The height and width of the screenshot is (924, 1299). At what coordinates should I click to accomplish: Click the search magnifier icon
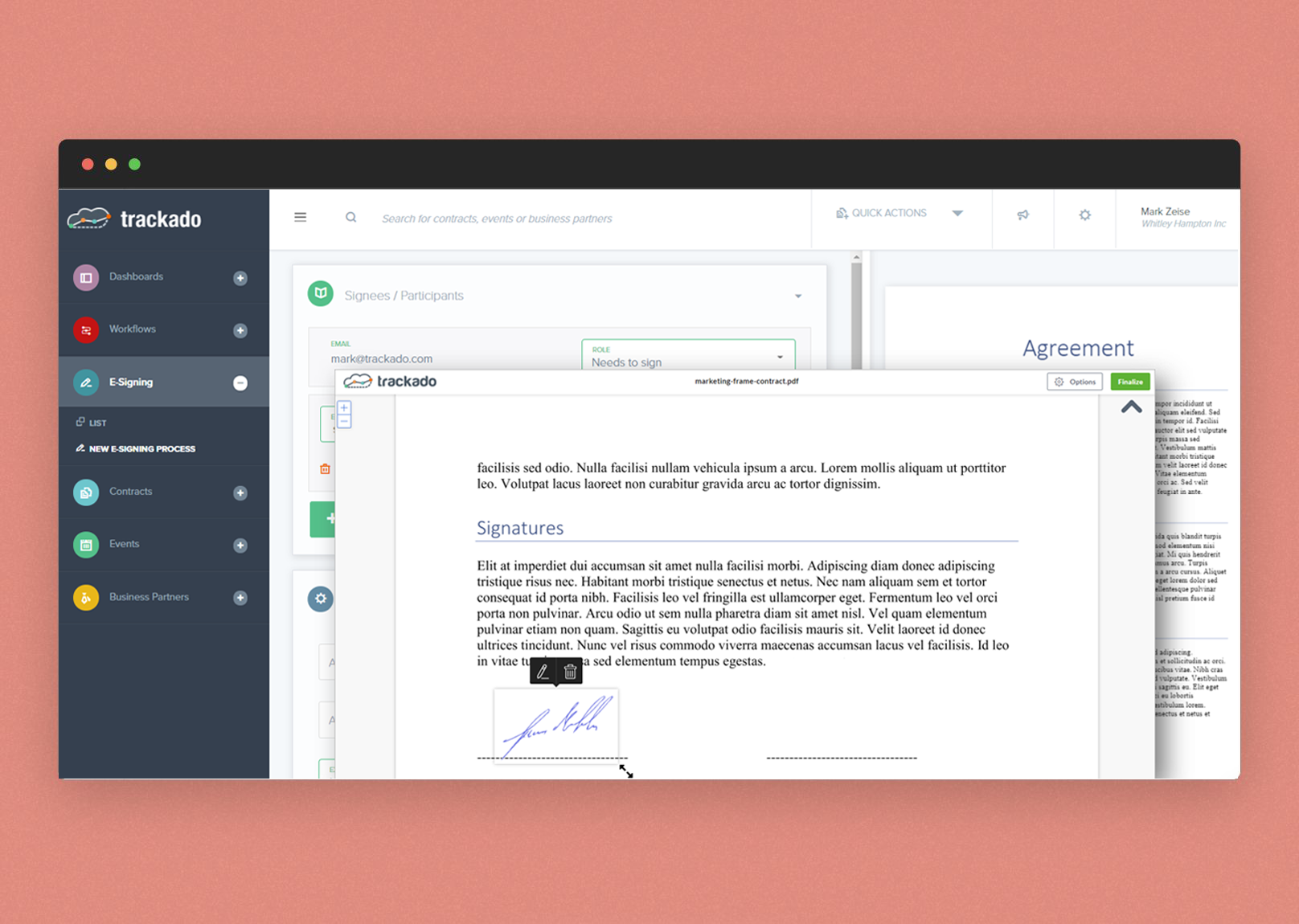tap(351, 217)
